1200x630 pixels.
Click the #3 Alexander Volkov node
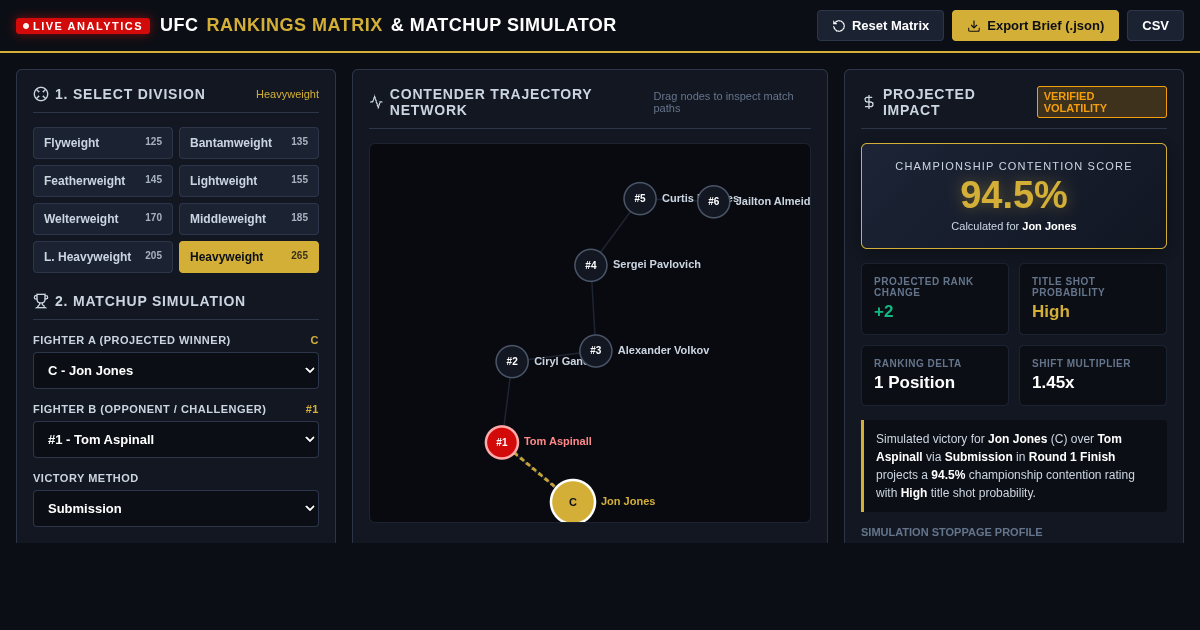596,350
